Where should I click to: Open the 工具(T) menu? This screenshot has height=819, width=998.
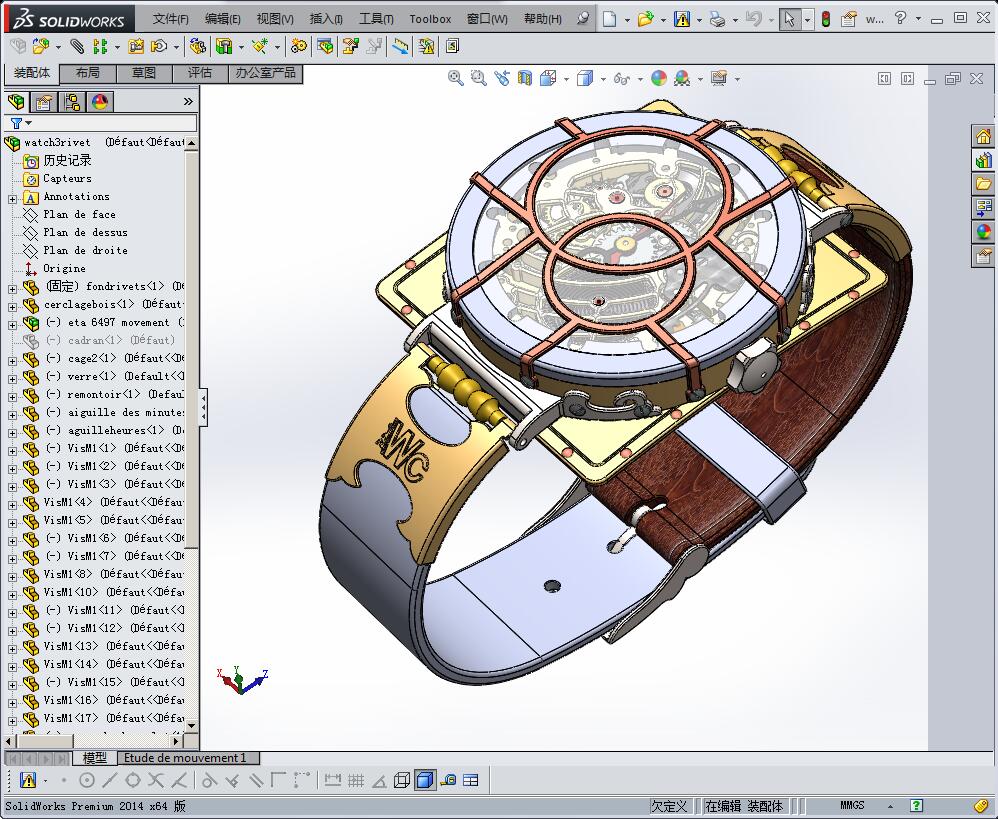[376, 19]
